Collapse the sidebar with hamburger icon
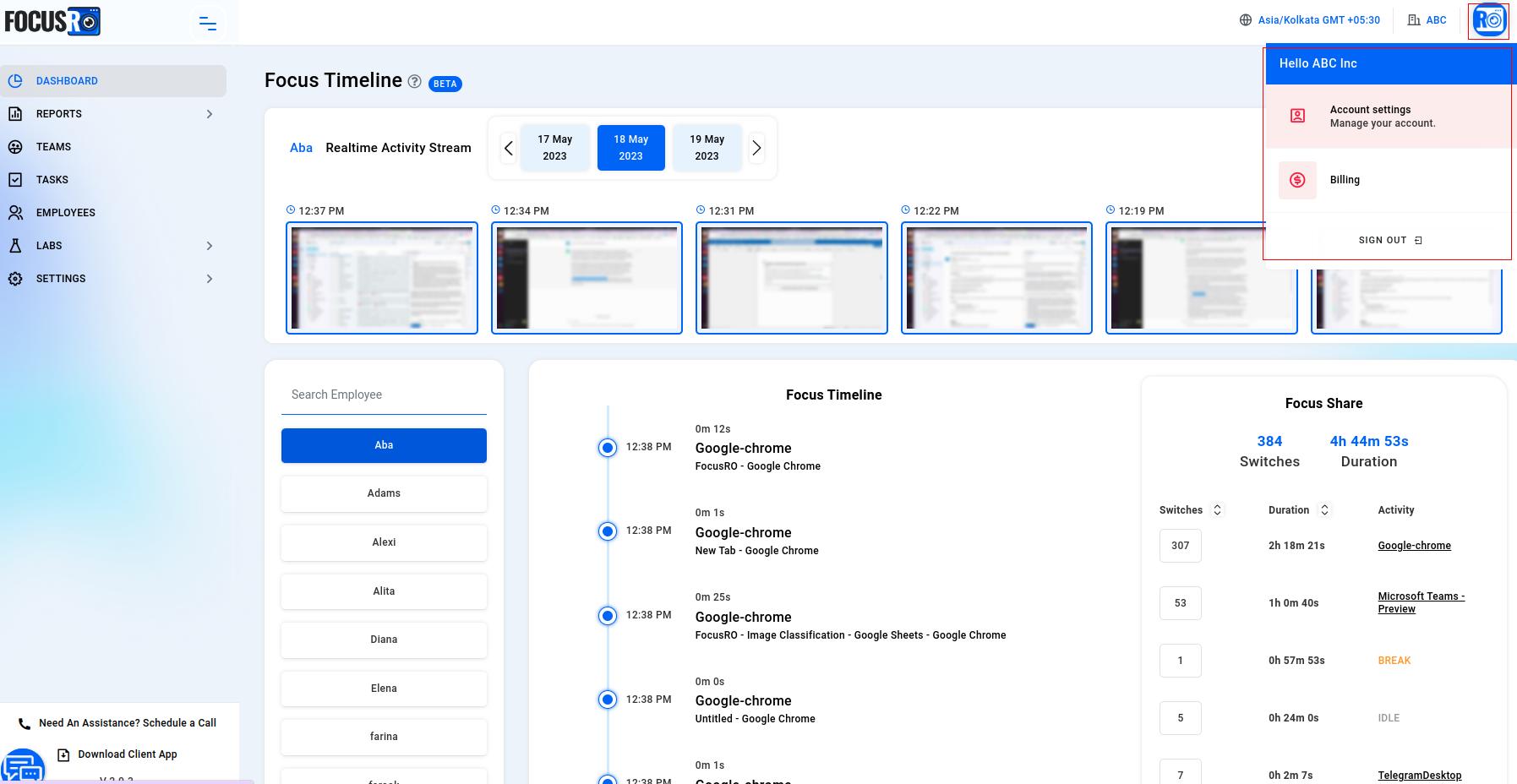 click(208, 23)
